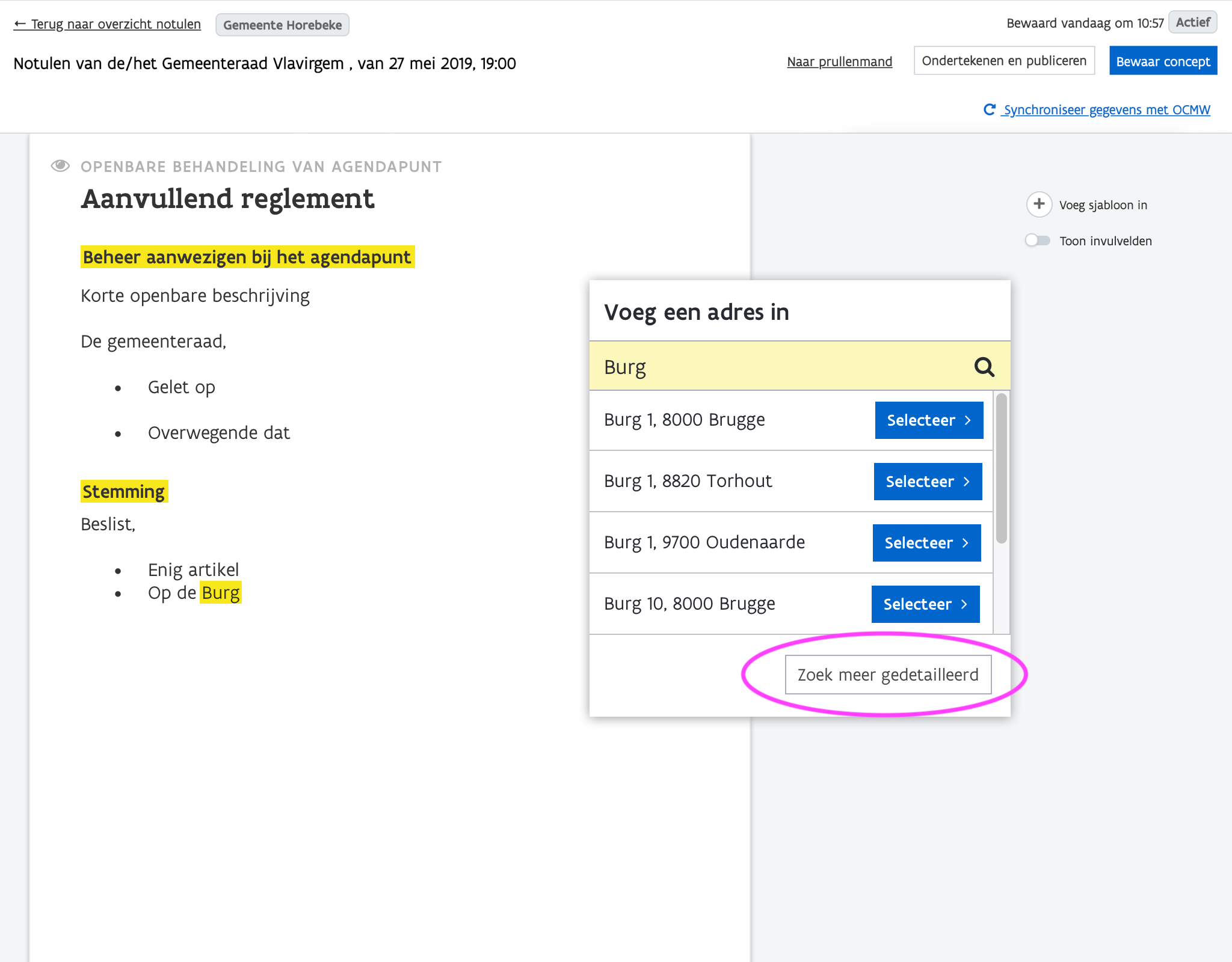This screenshot has width=1232, height=962.
Task: Click Synchroniseer gegevens met OCMW link
Action: pyautogui.click(x=1106, y=109)
